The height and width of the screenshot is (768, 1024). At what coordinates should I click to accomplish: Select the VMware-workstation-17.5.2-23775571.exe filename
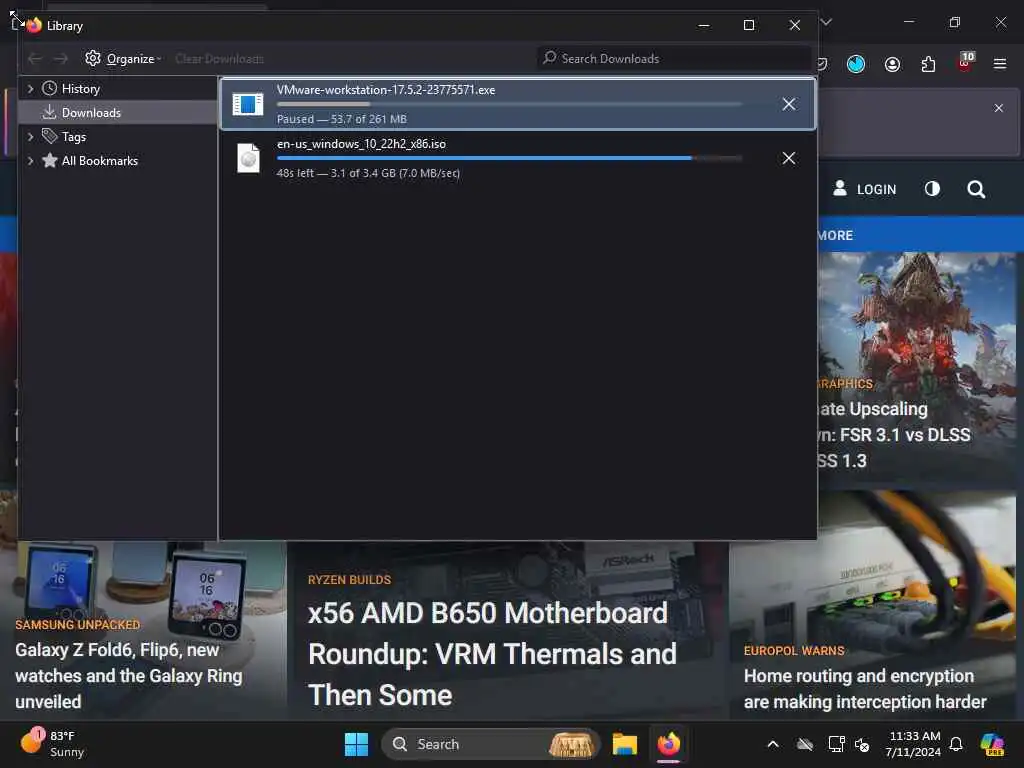386,90
